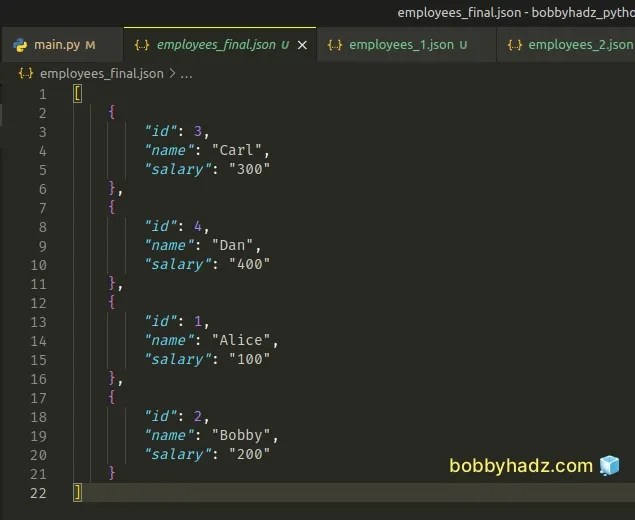
Task: Click the salary value "400"
Action: (249, 264)
